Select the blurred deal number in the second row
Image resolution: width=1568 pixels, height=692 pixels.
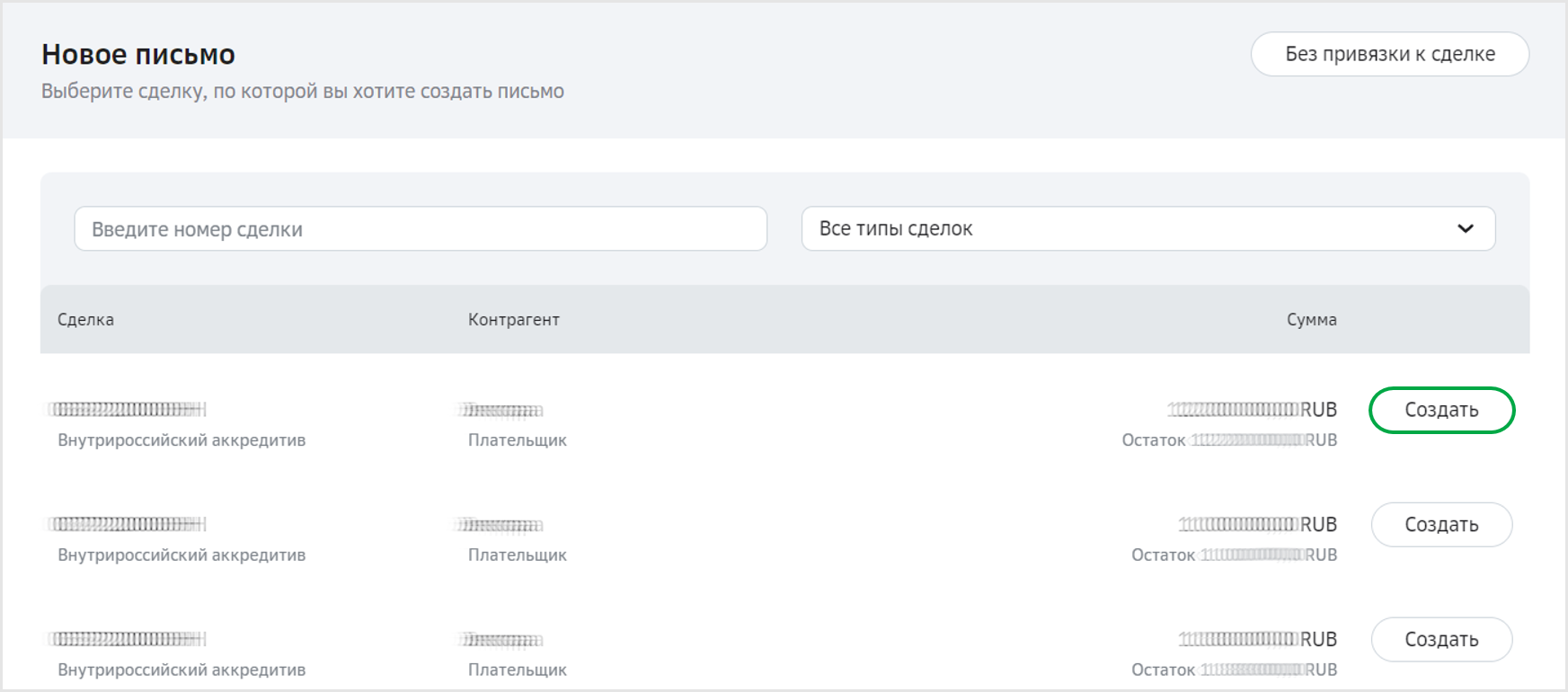click(128, 525)
